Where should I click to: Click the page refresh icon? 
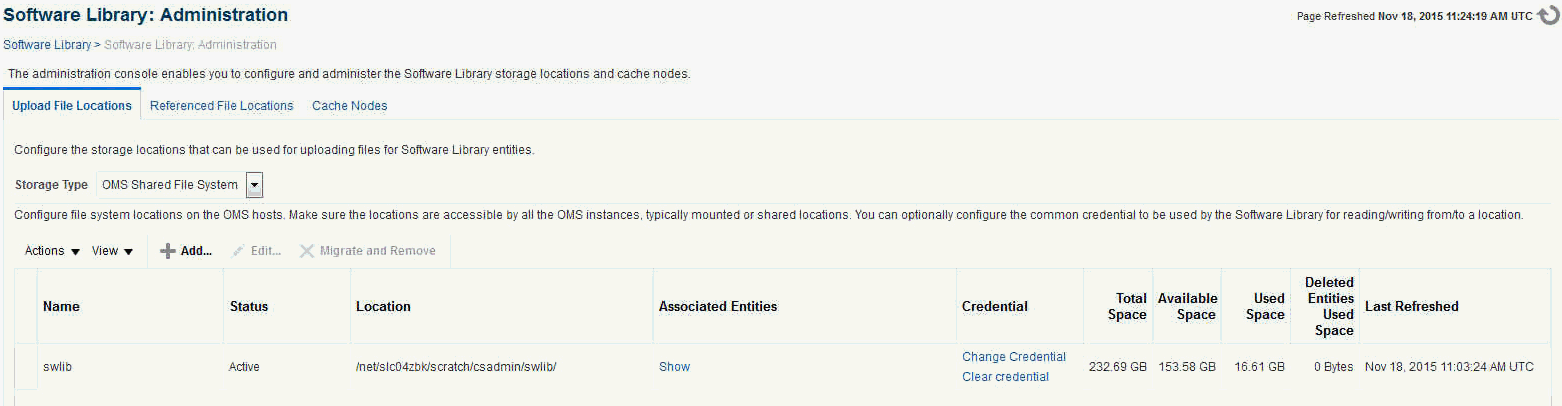[1548, 16]
